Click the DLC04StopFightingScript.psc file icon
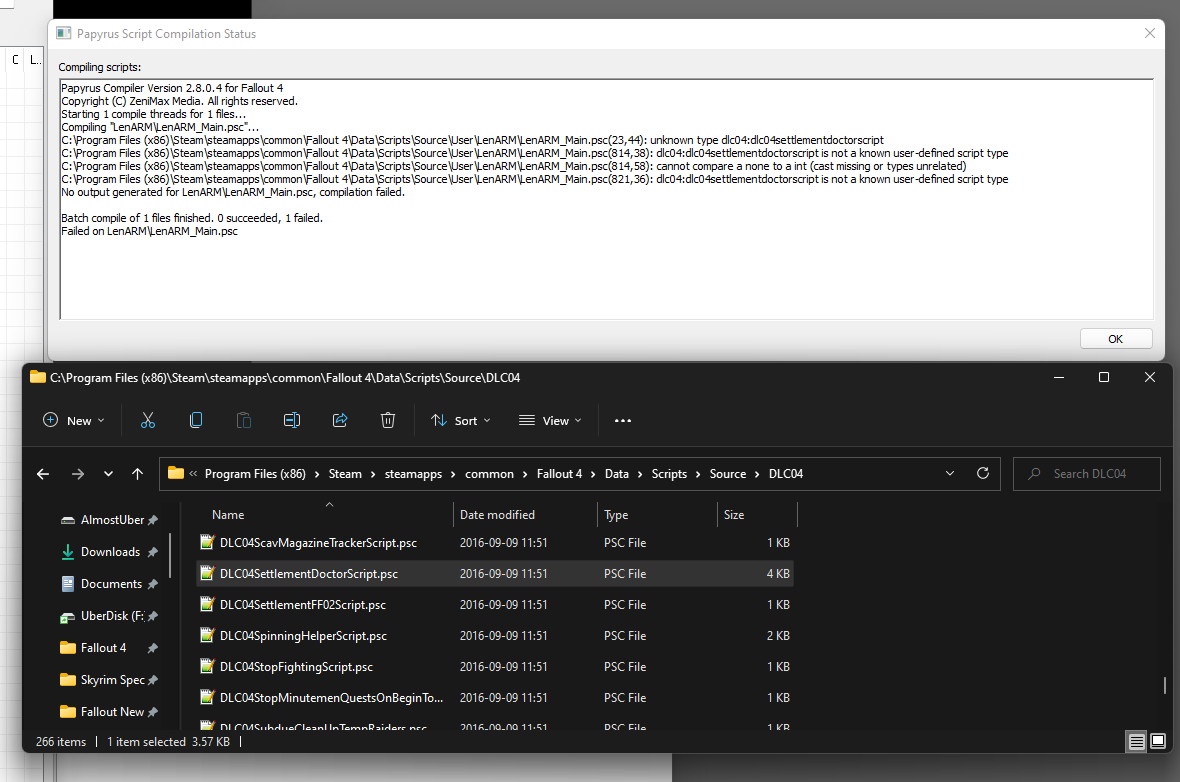This screenshot has width=1180, height=782. [x=207, y=665]
